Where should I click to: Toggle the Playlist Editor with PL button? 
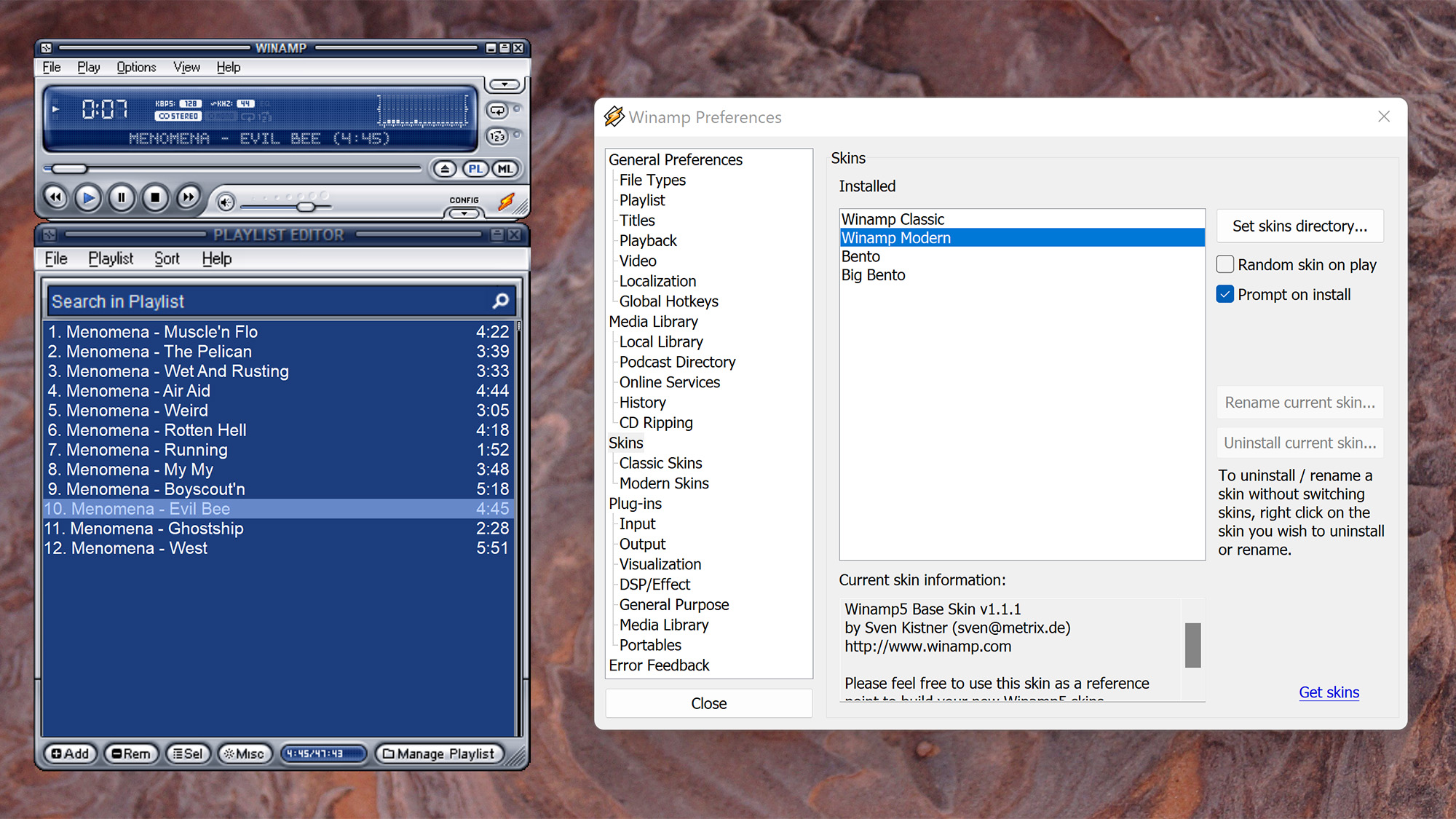click(x=475, y=168)
